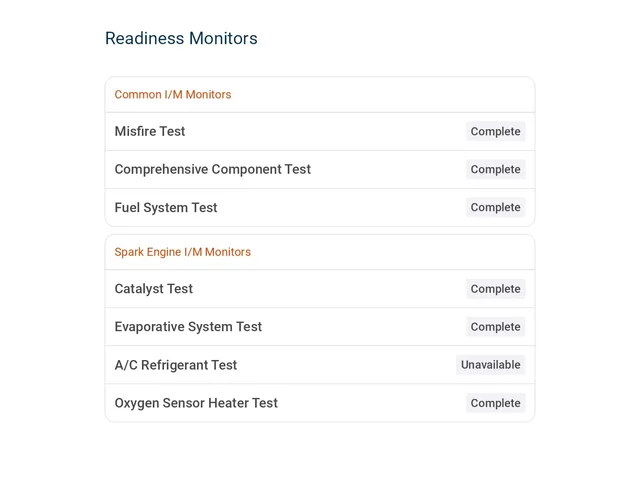The height and width of the screenshot is (480, 640).
Task: Select the Comprehensive Component Test row
Action: [x=320, y=169]
